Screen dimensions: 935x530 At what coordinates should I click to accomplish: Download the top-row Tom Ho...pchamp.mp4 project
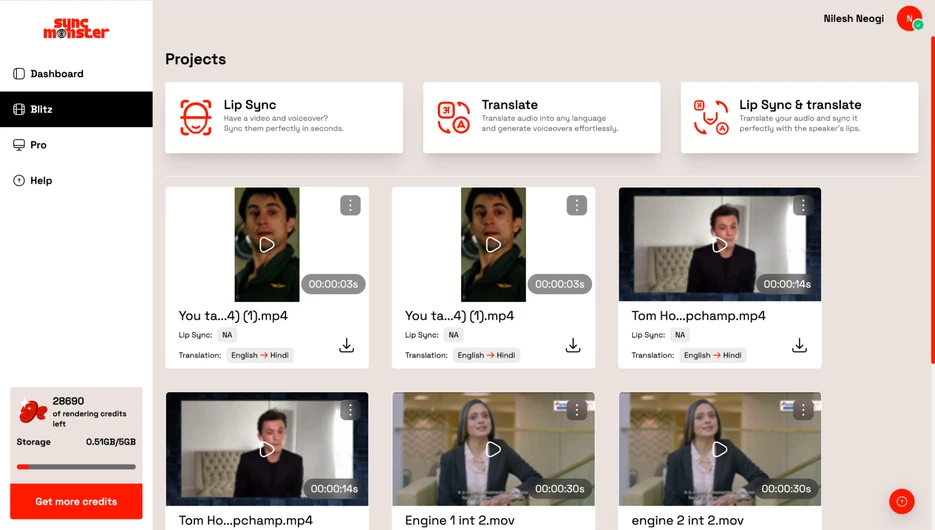[799, 346]
